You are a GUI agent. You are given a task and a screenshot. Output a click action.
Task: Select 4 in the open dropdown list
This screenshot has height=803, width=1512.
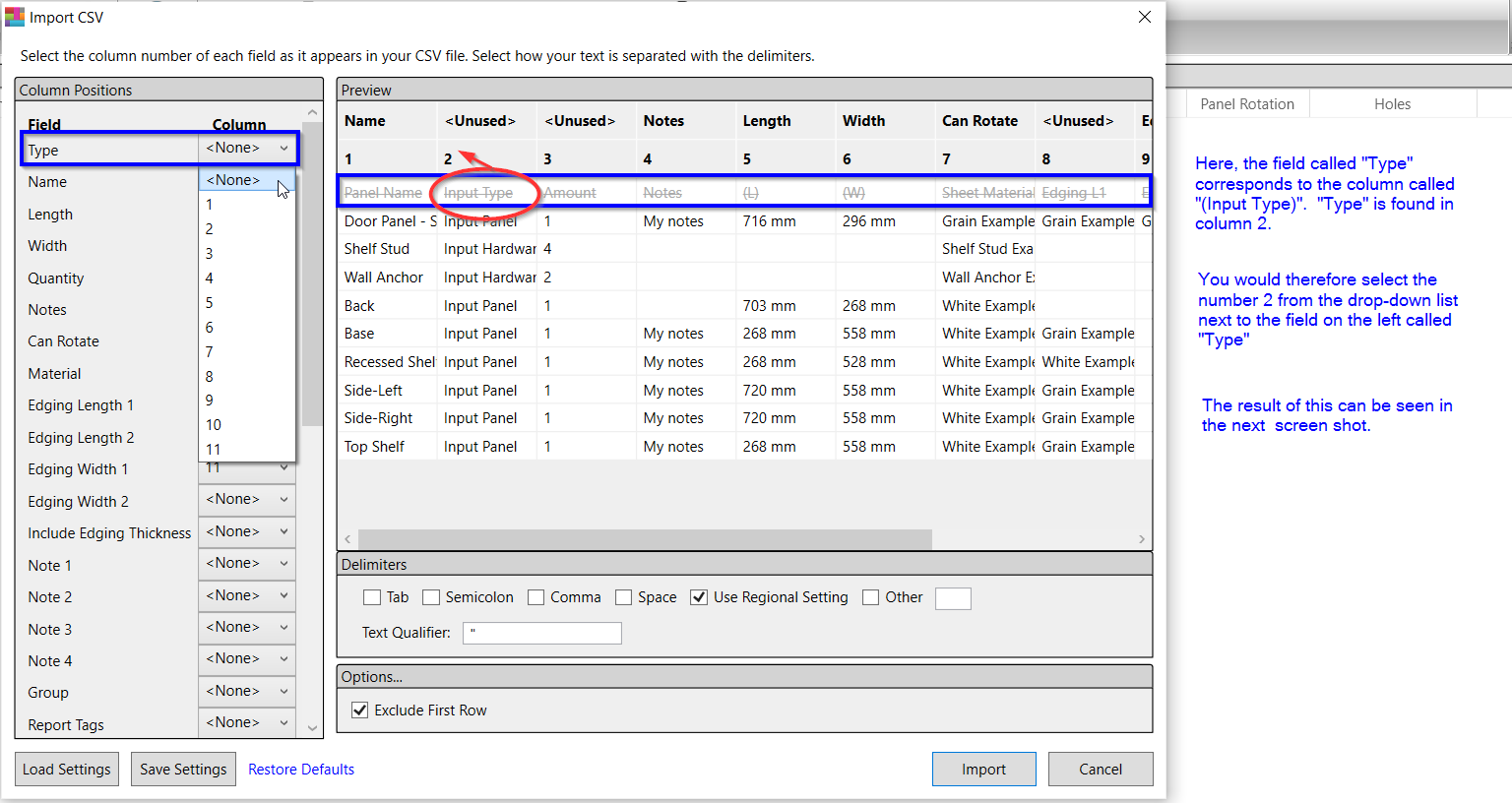tap(247, 278)
